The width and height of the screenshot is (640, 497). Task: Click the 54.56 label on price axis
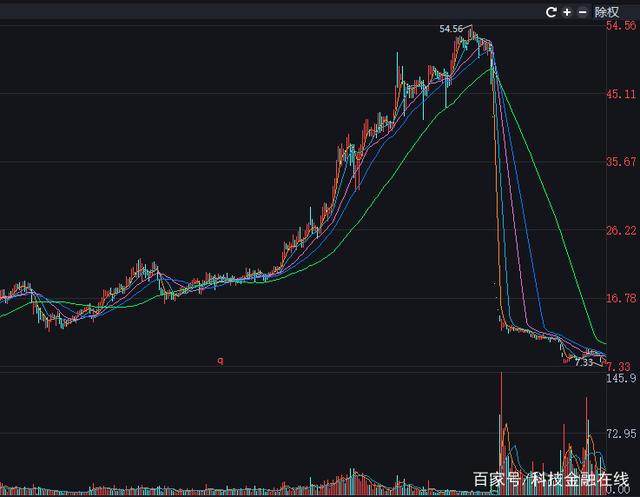[x=621, y=27]
